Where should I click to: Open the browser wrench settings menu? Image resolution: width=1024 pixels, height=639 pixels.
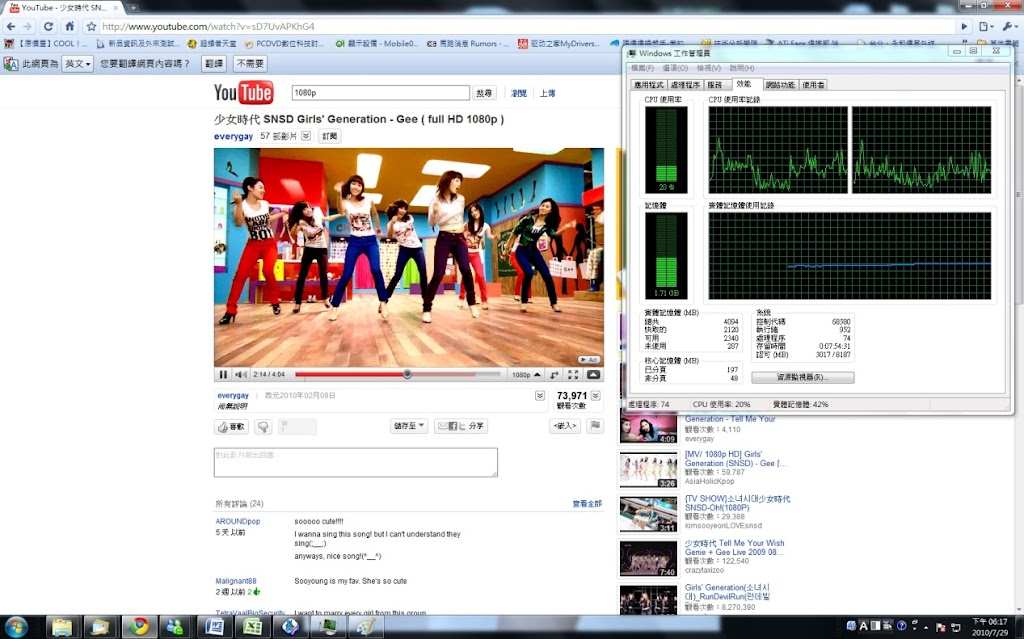(x=1009, y=27)
